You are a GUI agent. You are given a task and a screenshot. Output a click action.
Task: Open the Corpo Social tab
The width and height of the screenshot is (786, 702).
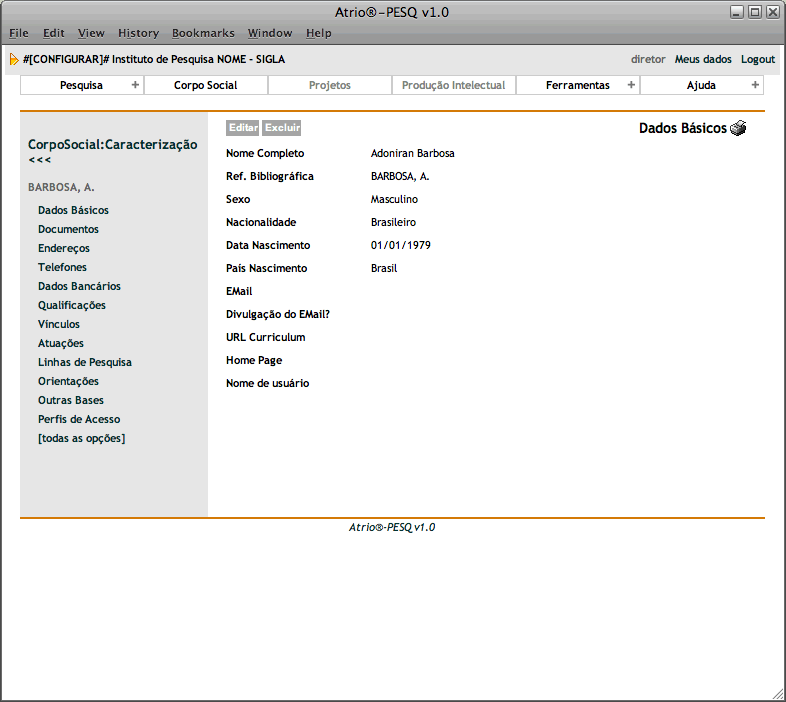click(x=205, y=85)
